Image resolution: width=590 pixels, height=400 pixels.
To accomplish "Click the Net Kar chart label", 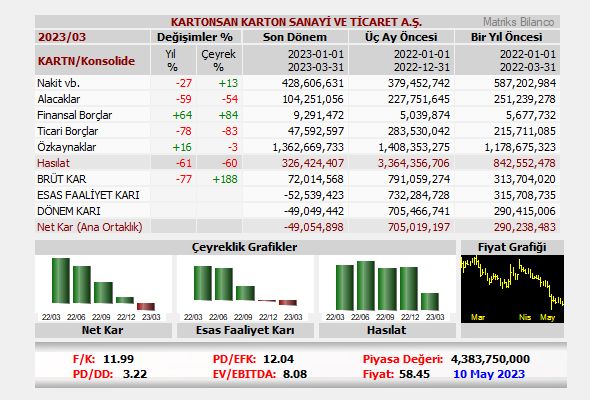I will (102, 330).
